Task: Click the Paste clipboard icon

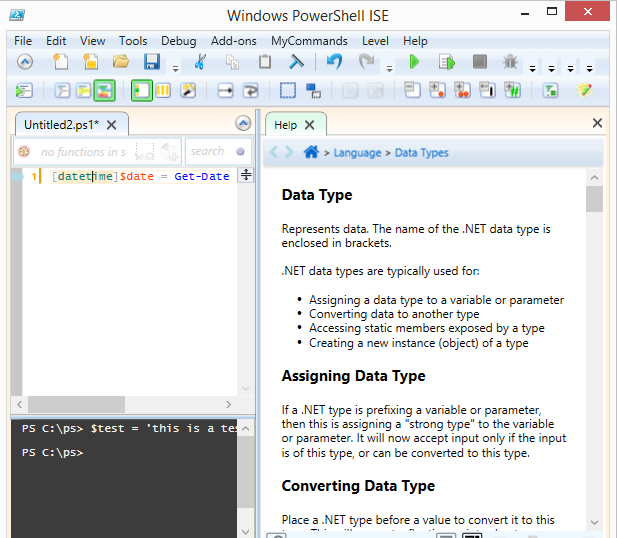Action: pyautogui.click(x=265, y=62)
